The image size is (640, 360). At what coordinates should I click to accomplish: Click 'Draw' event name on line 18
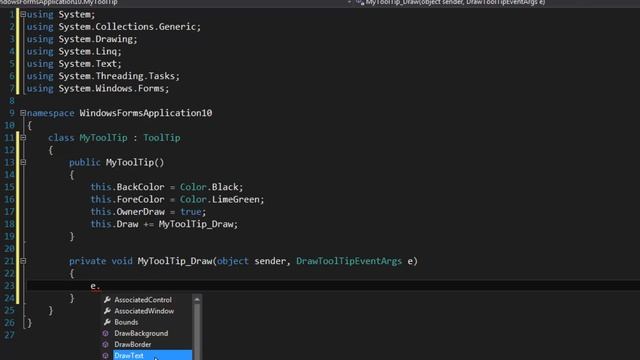[x=127, y=224]
